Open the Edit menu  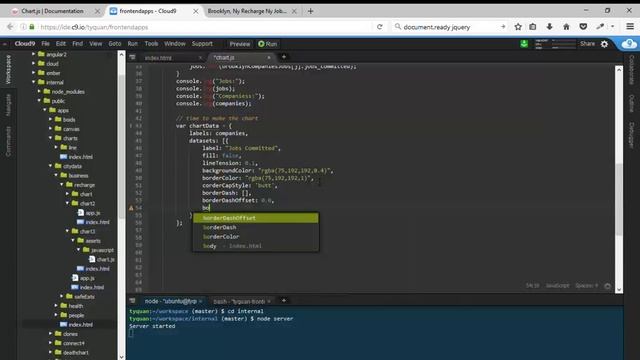[x=61, y=44]
